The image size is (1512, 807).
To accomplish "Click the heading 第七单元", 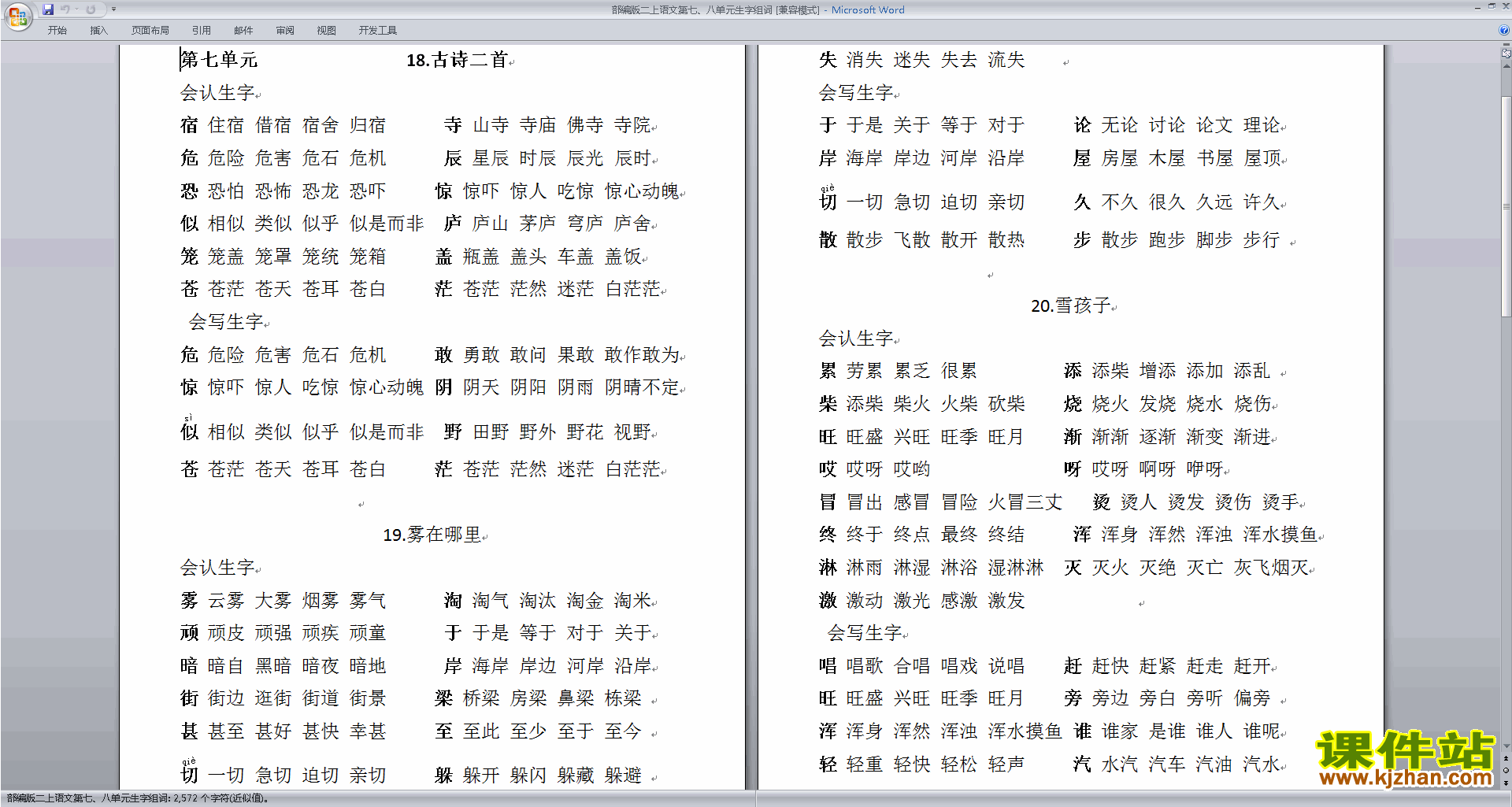I will coord(219,60).
